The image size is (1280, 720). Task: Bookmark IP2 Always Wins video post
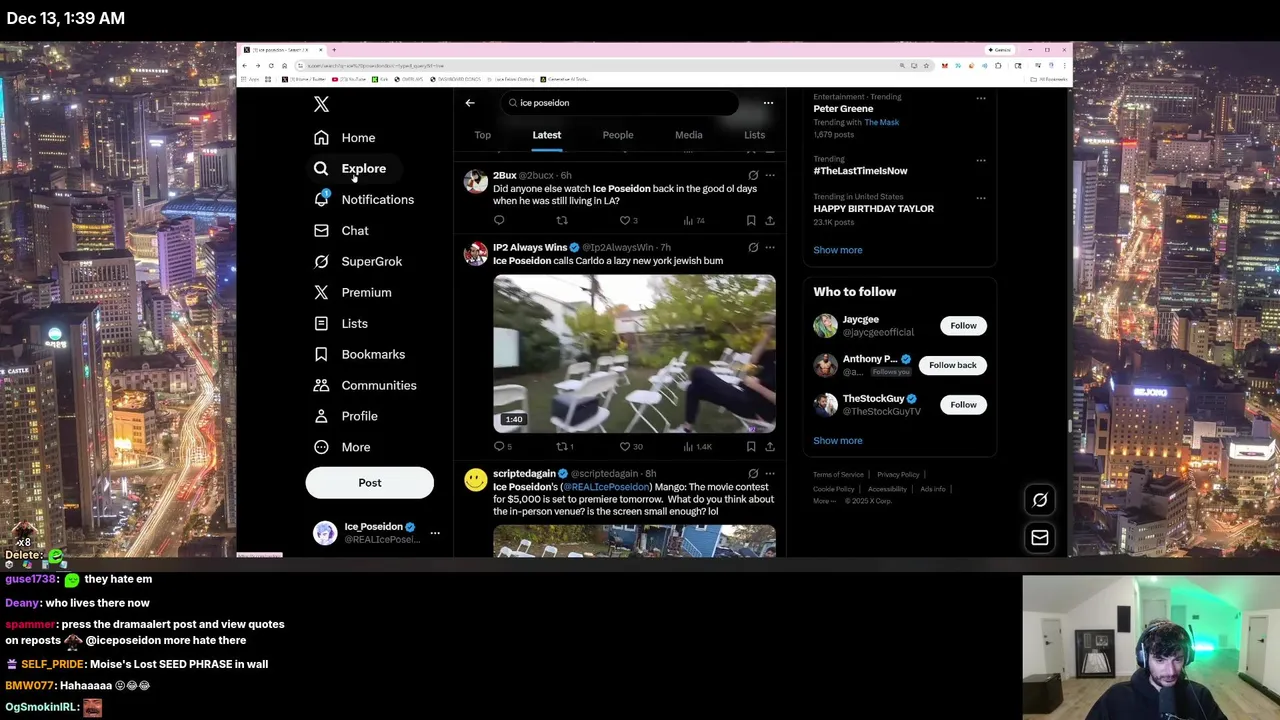751,447
